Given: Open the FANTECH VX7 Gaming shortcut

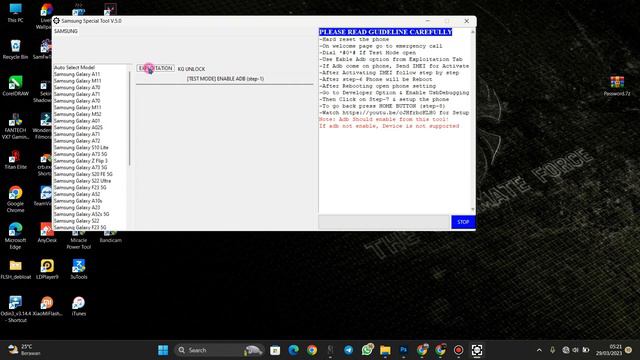Looking at the screenshot, I should click(x=16, y=126).
